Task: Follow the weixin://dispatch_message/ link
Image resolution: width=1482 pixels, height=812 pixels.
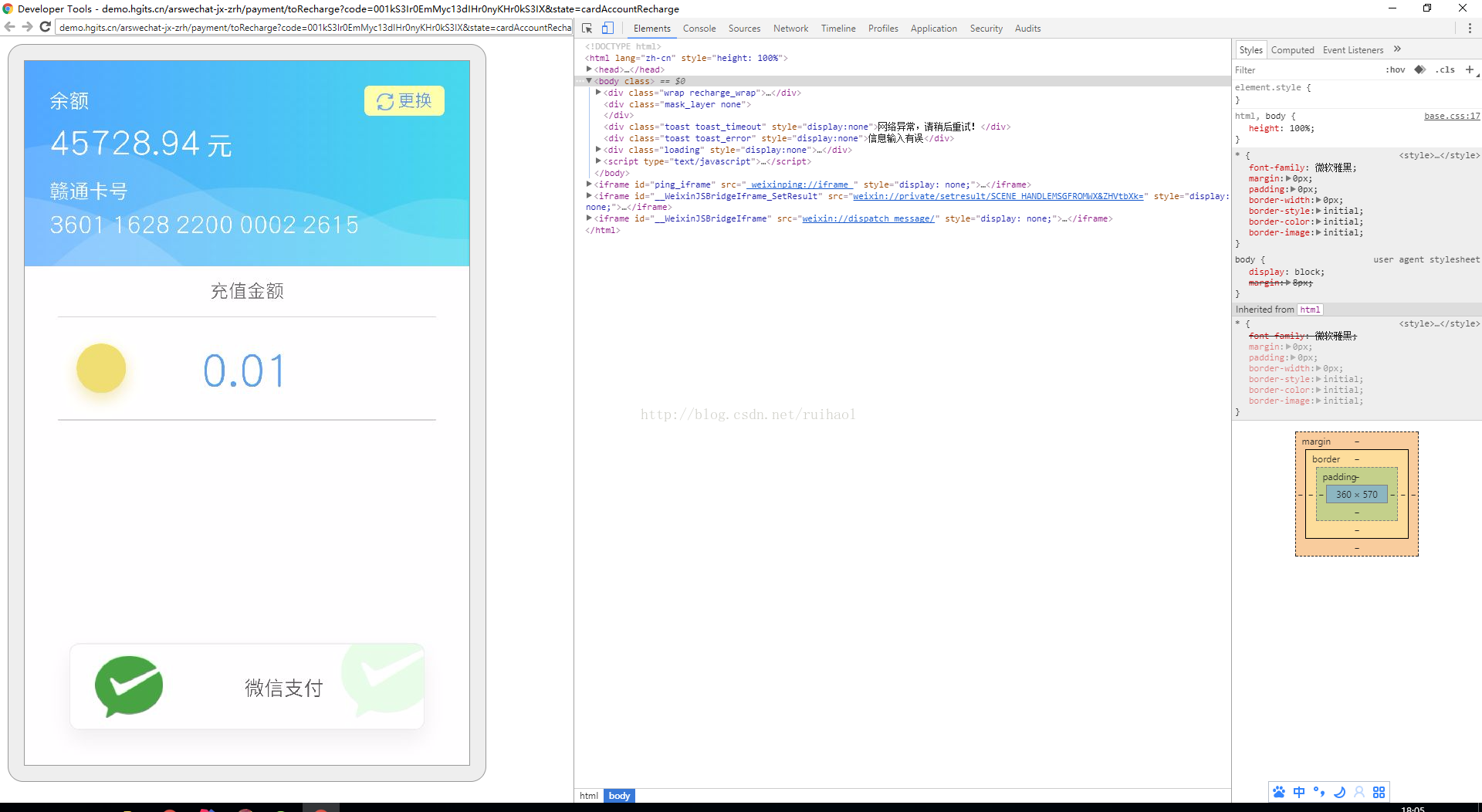Action: 868,218
